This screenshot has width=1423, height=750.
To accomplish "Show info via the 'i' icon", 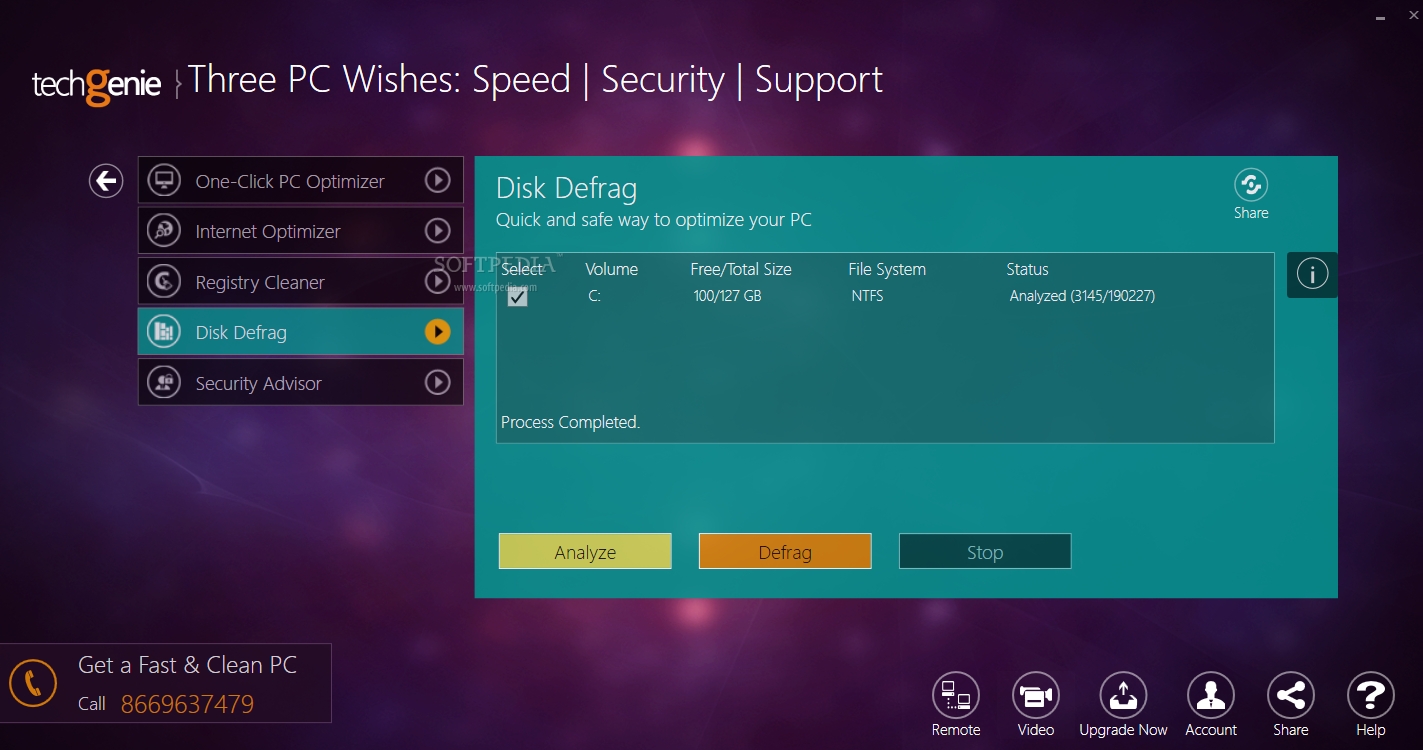I will coord(1312,273).
